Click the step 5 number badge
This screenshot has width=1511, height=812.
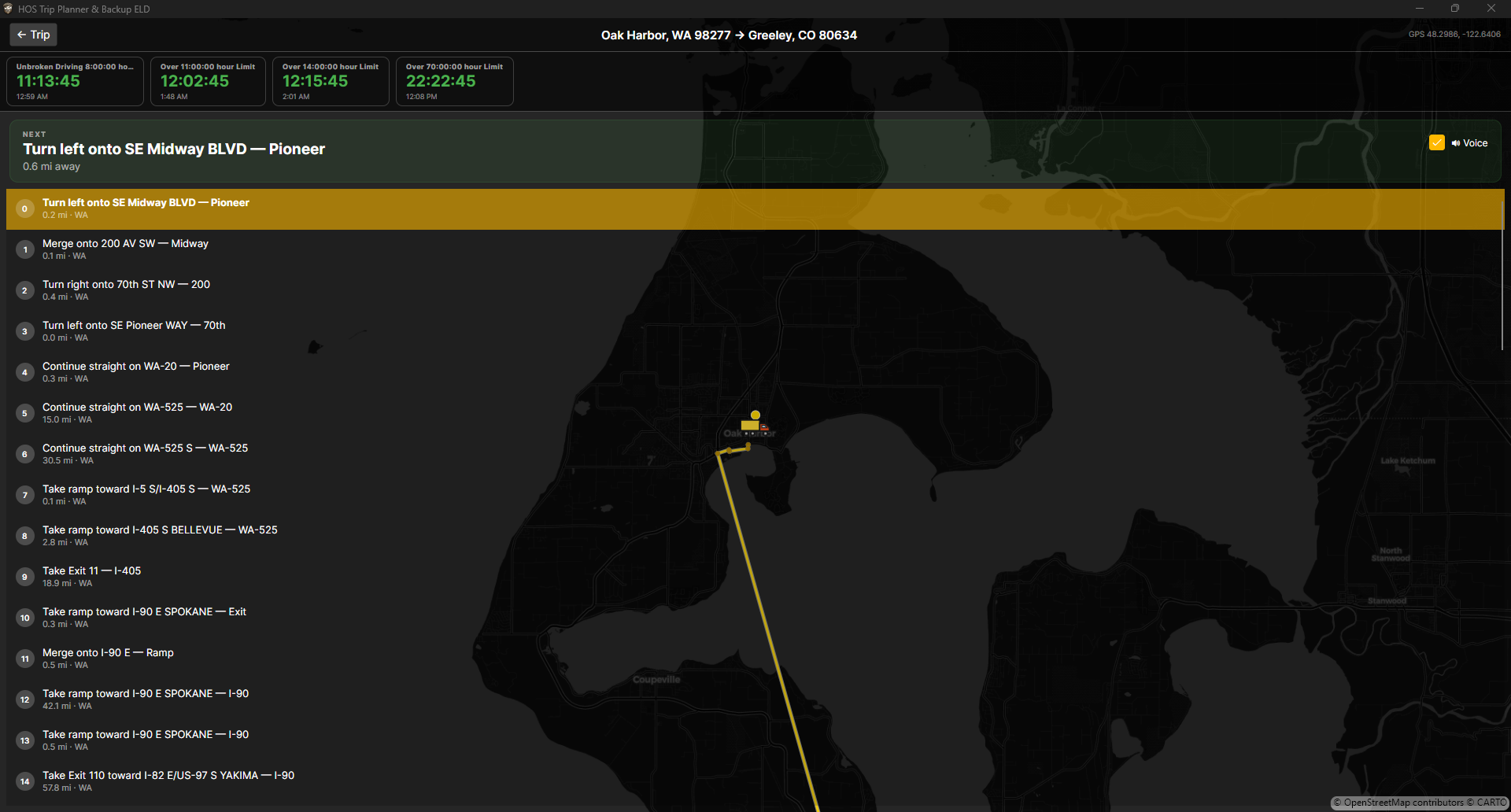pyautogui.click(x=25, y=414)
